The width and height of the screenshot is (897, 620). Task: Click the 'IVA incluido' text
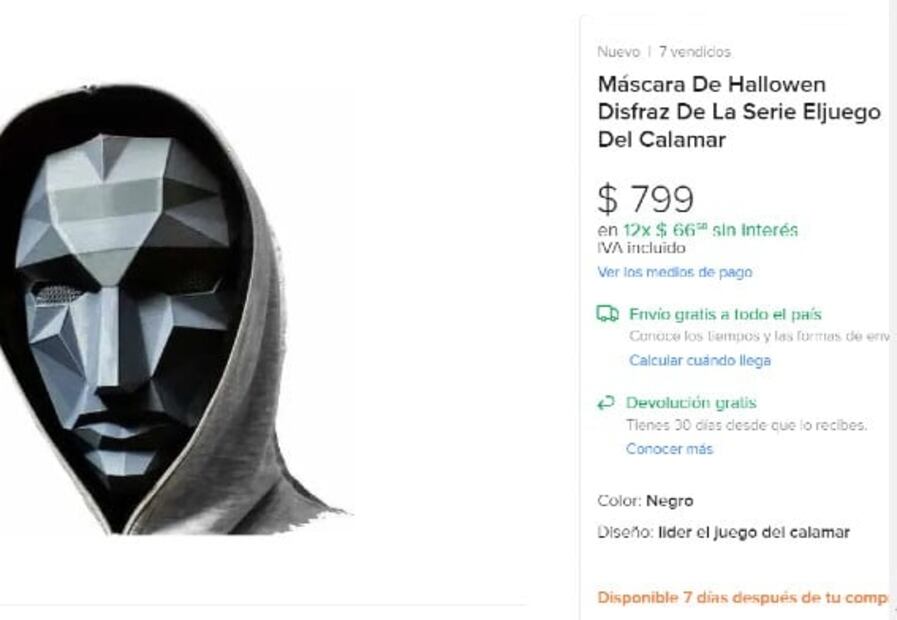641,248
